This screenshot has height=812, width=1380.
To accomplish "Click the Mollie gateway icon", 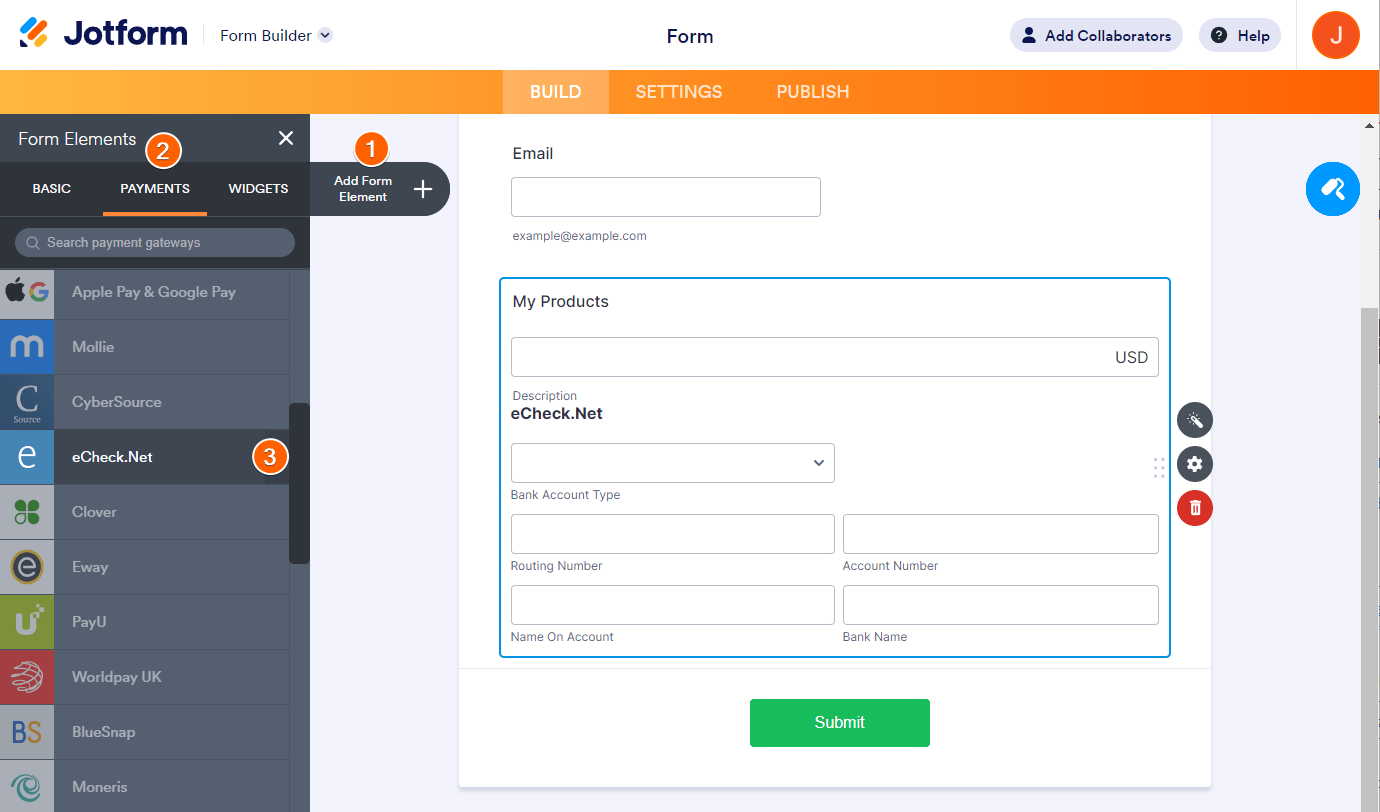I will coord(27,347).
